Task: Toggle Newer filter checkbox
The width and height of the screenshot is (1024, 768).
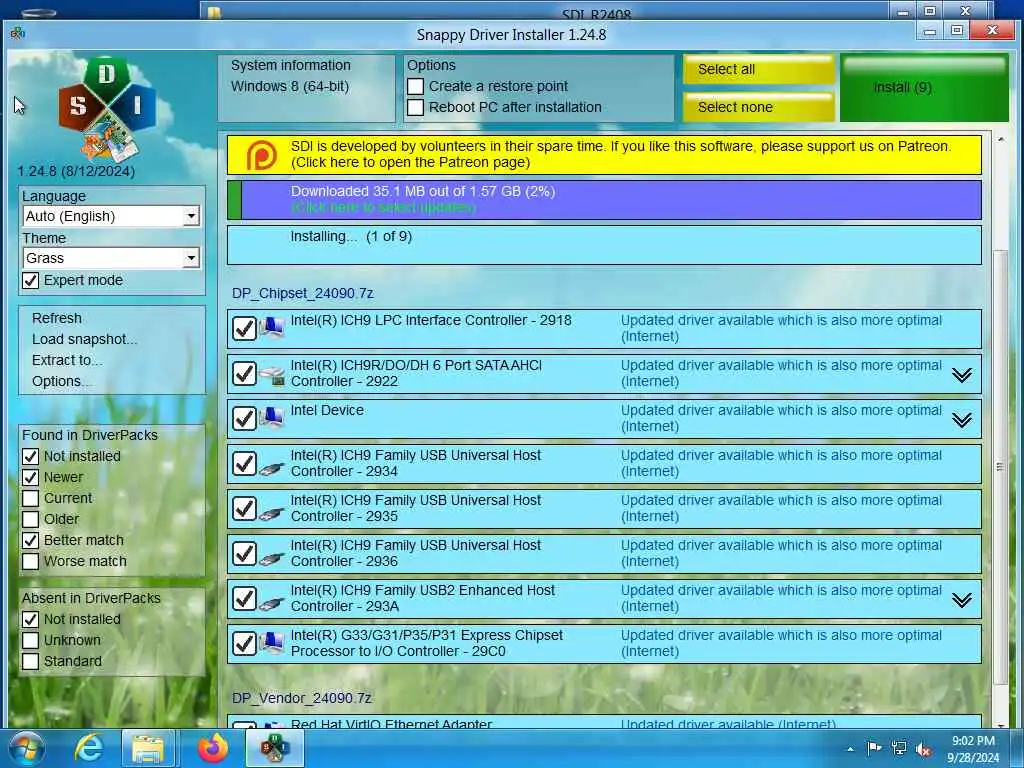Action: click(31, 477)
